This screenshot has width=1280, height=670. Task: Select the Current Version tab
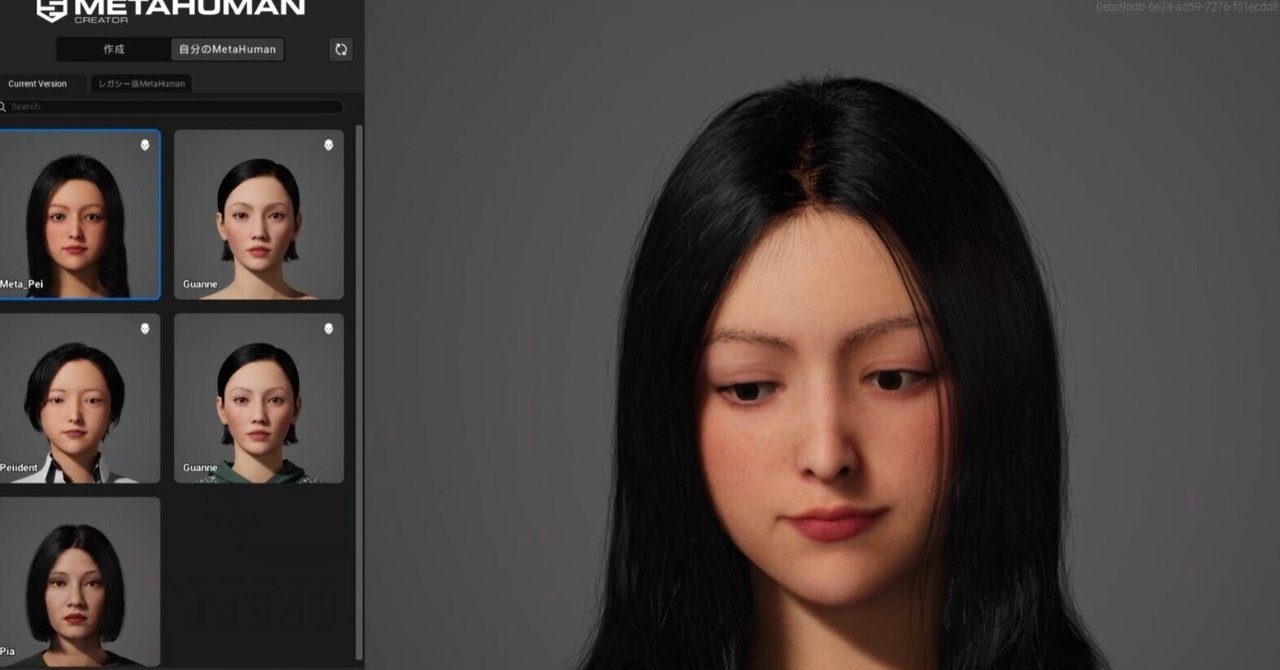click(37, 83)
